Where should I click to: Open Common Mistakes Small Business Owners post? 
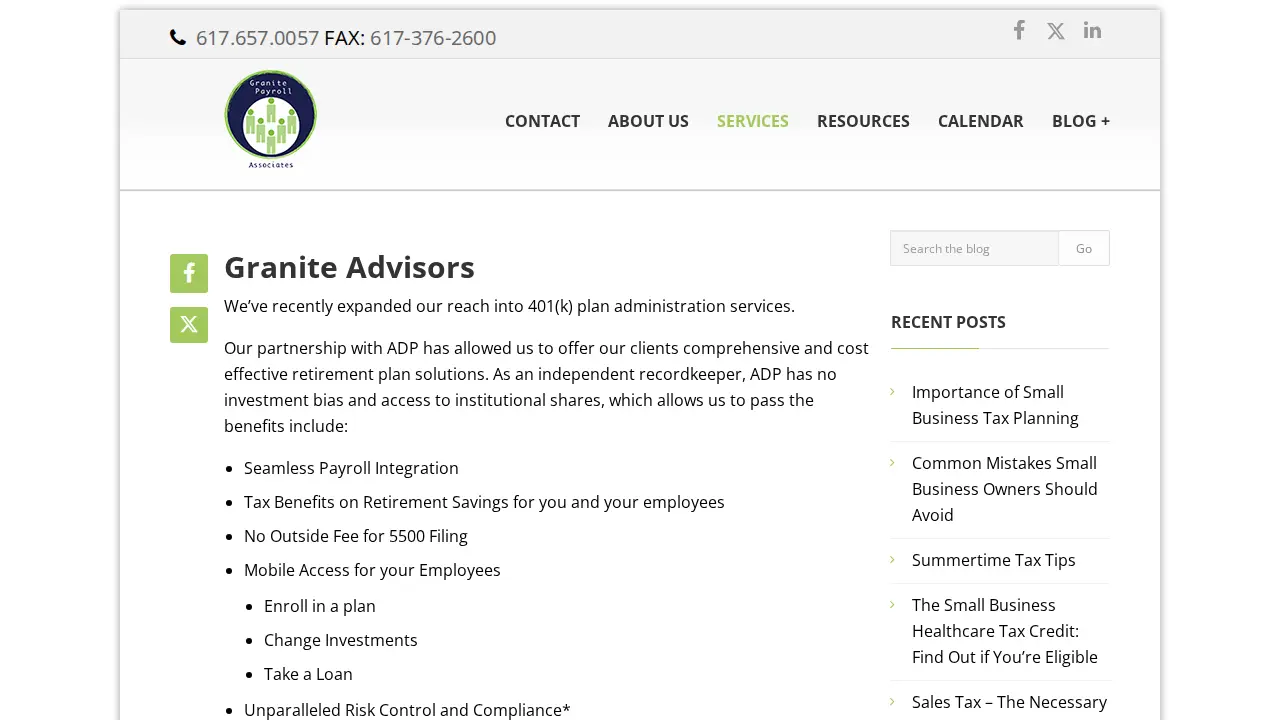tap(1005, 489)
